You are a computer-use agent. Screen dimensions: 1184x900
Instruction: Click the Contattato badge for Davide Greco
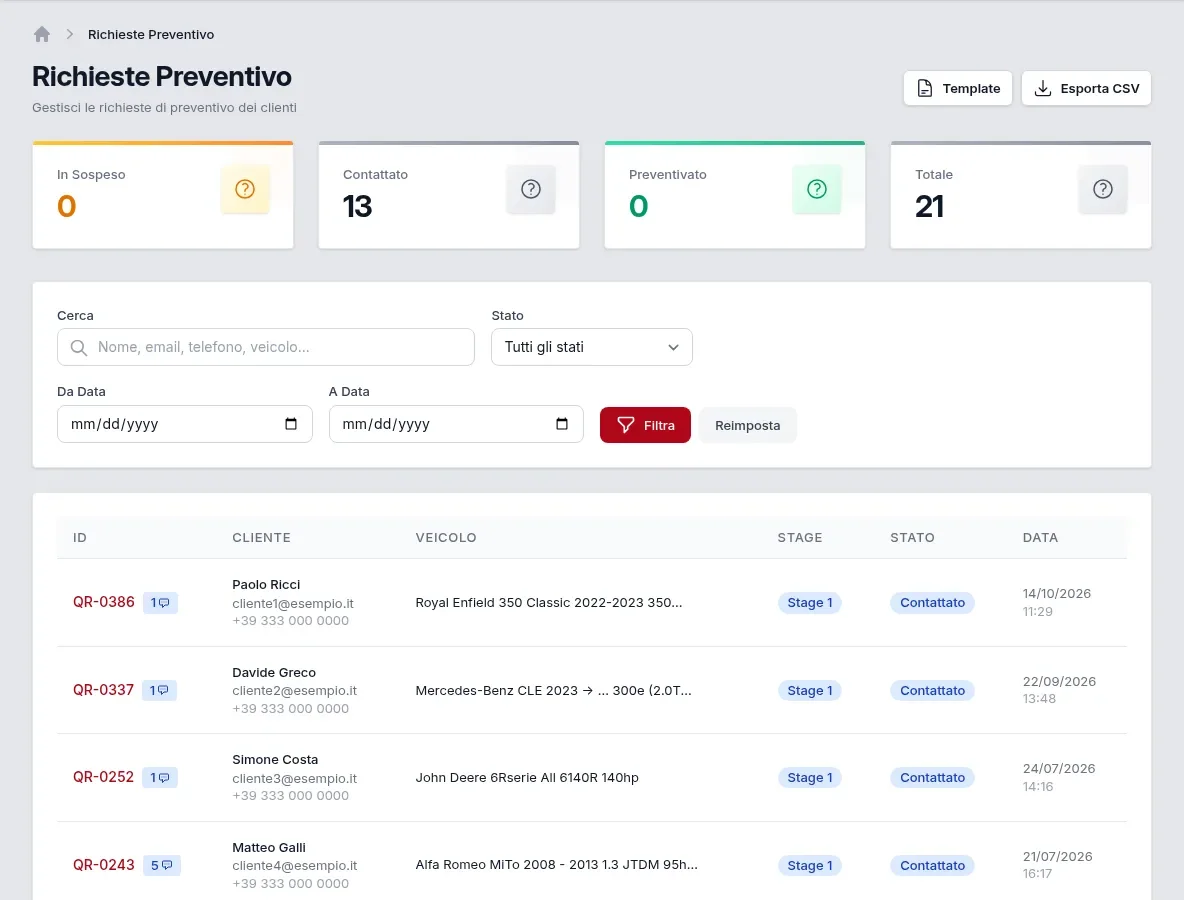click(x=933, y=690)
